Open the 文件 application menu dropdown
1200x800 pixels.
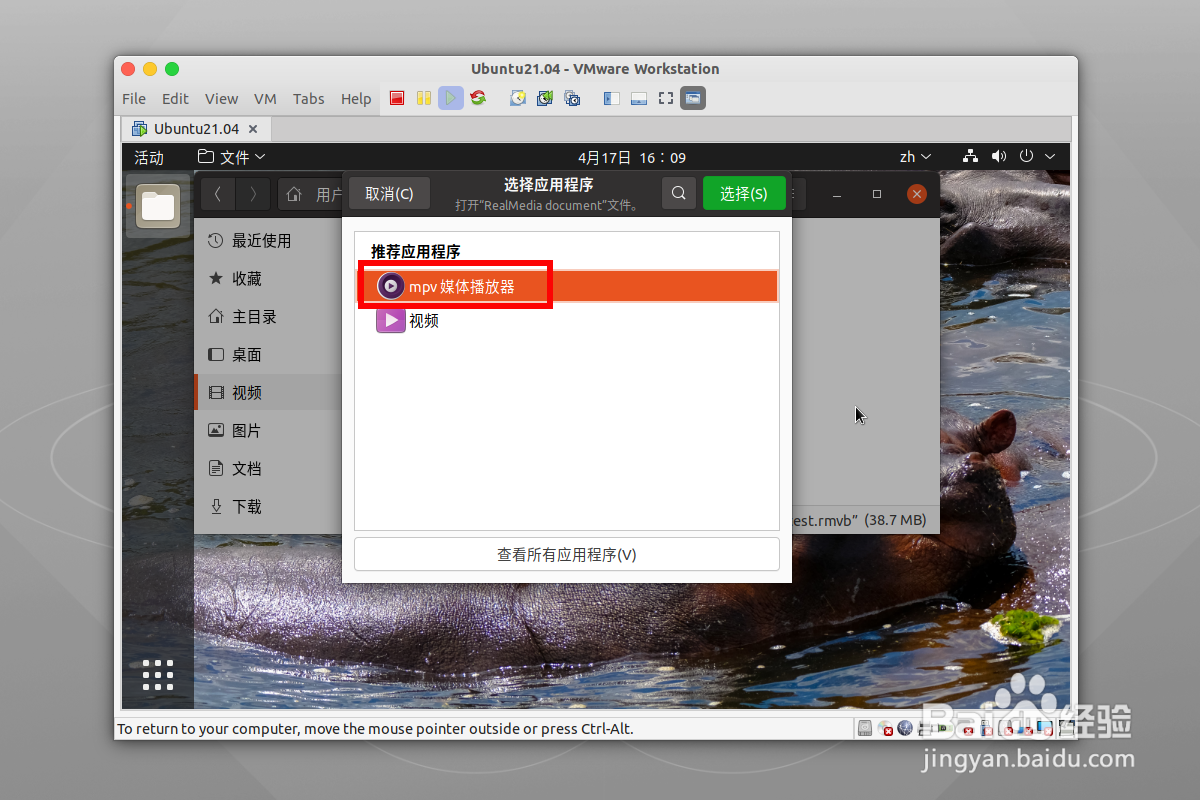click(x=230, y=157)
